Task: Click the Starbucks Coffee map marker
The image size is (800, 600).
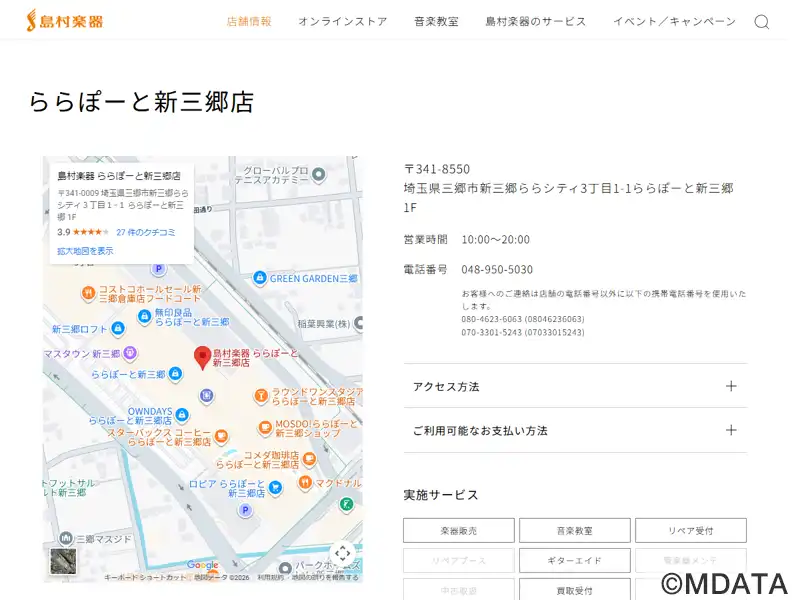Action: (x=221, y=436)
